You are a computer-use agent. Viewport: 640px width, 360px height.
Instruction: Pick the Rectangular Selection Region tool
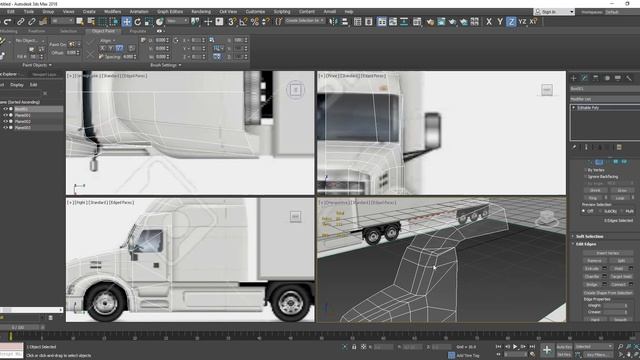click(x=102, y=22)
